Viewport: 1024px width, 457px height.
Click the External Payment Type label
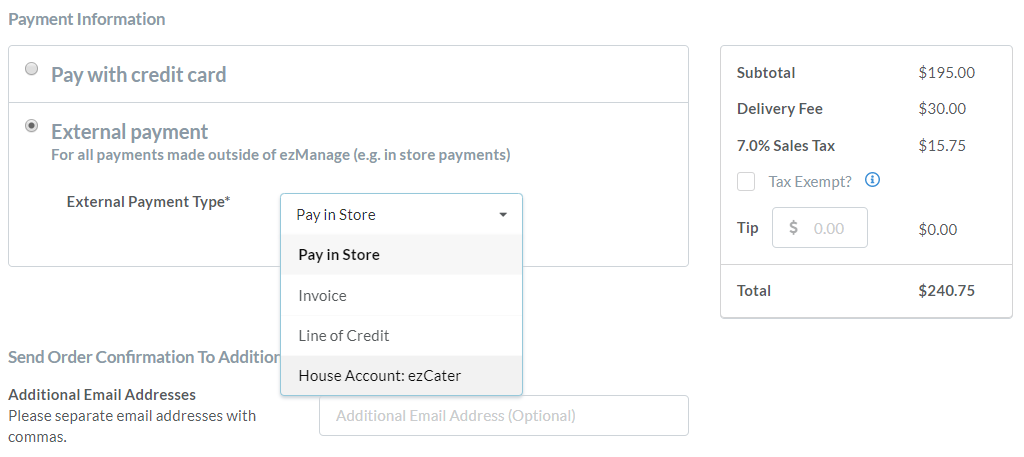point(148,202)
